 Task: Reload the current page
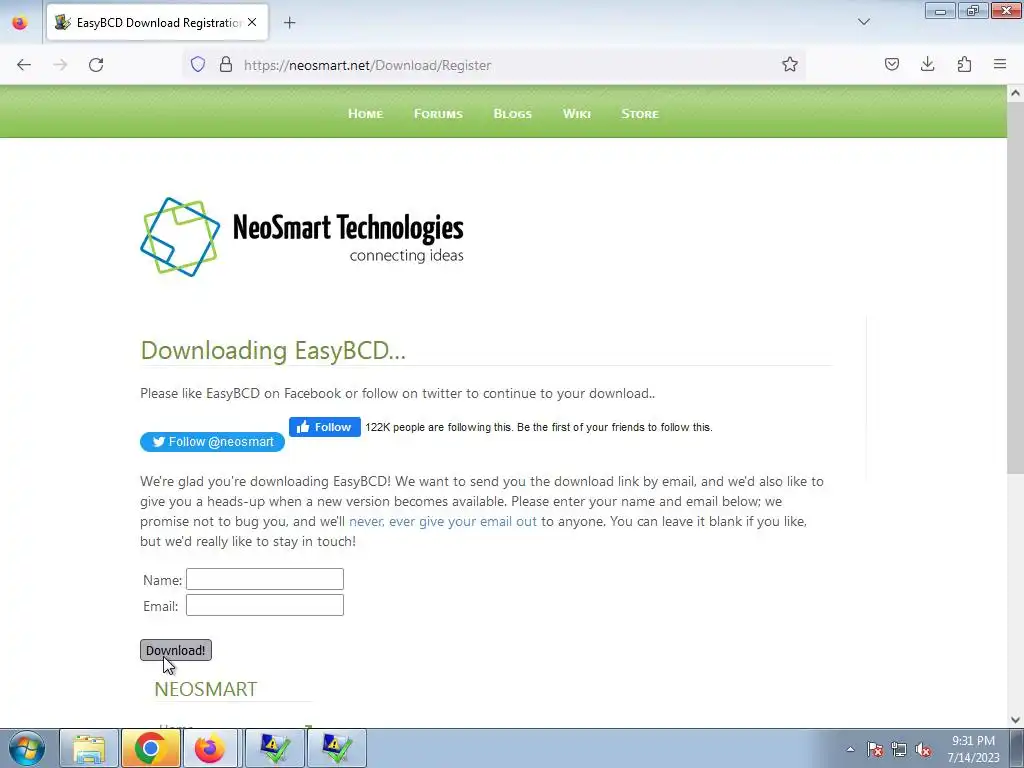point(96,65)
